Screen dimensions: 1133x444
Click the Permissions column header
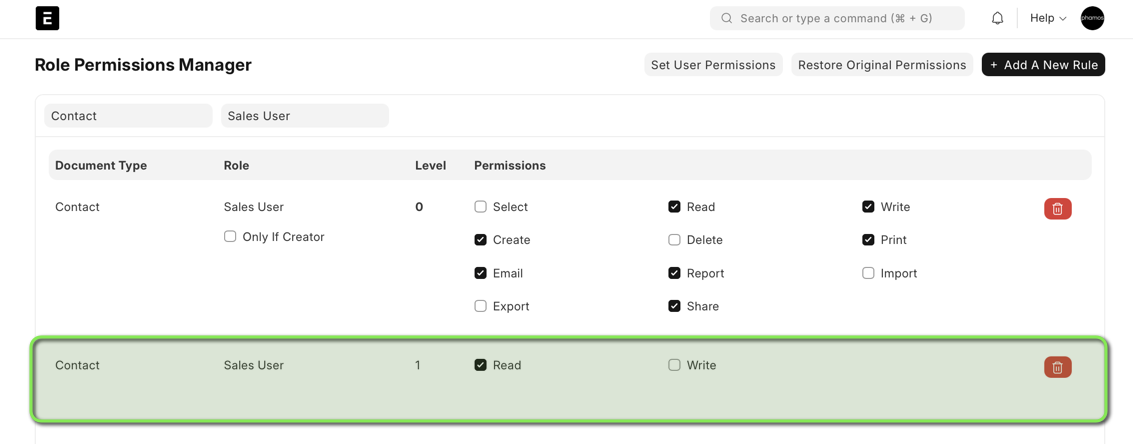pyautogui.click(x=510, y=166)
